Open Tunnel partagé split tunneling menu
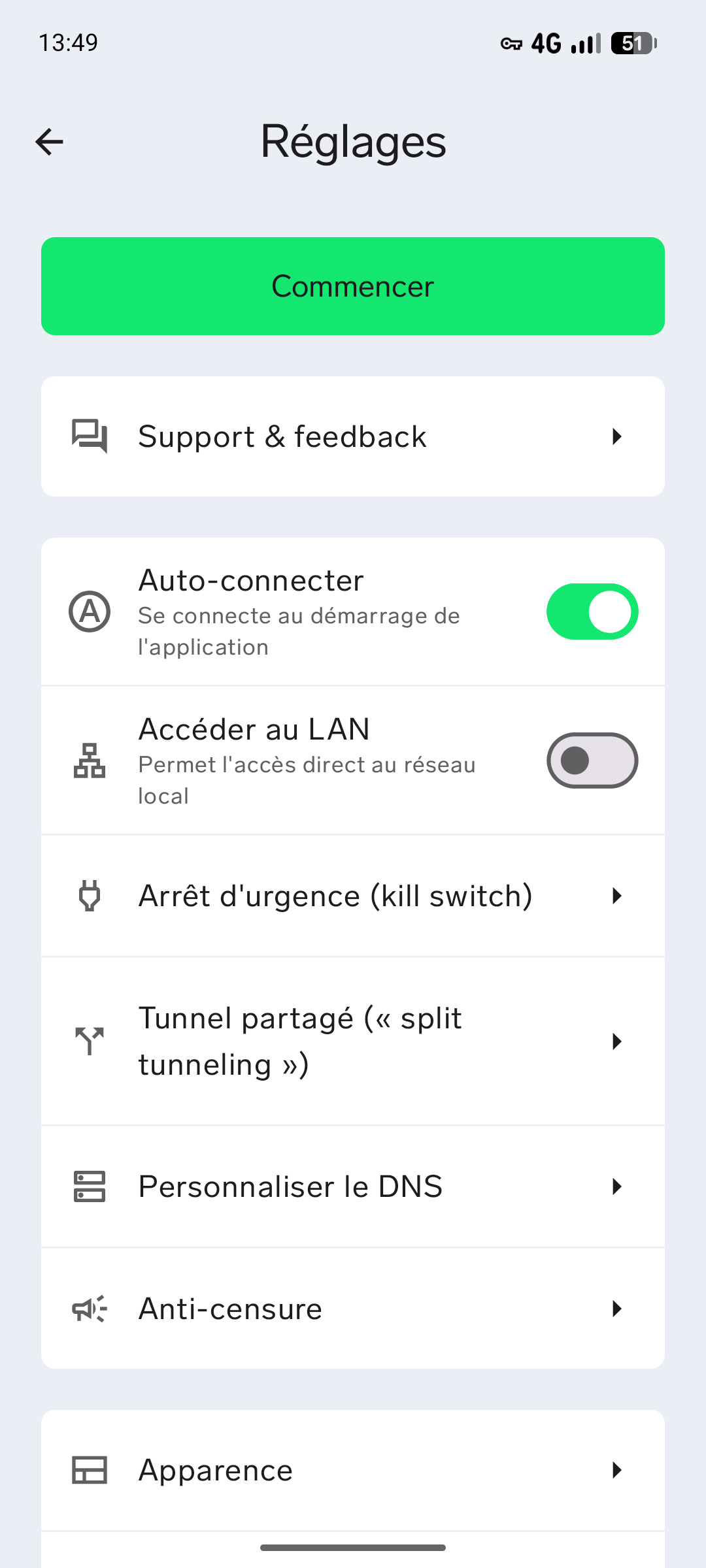Image resolution: width=706 pixels, height=1568 pixels. (301, 1041)
